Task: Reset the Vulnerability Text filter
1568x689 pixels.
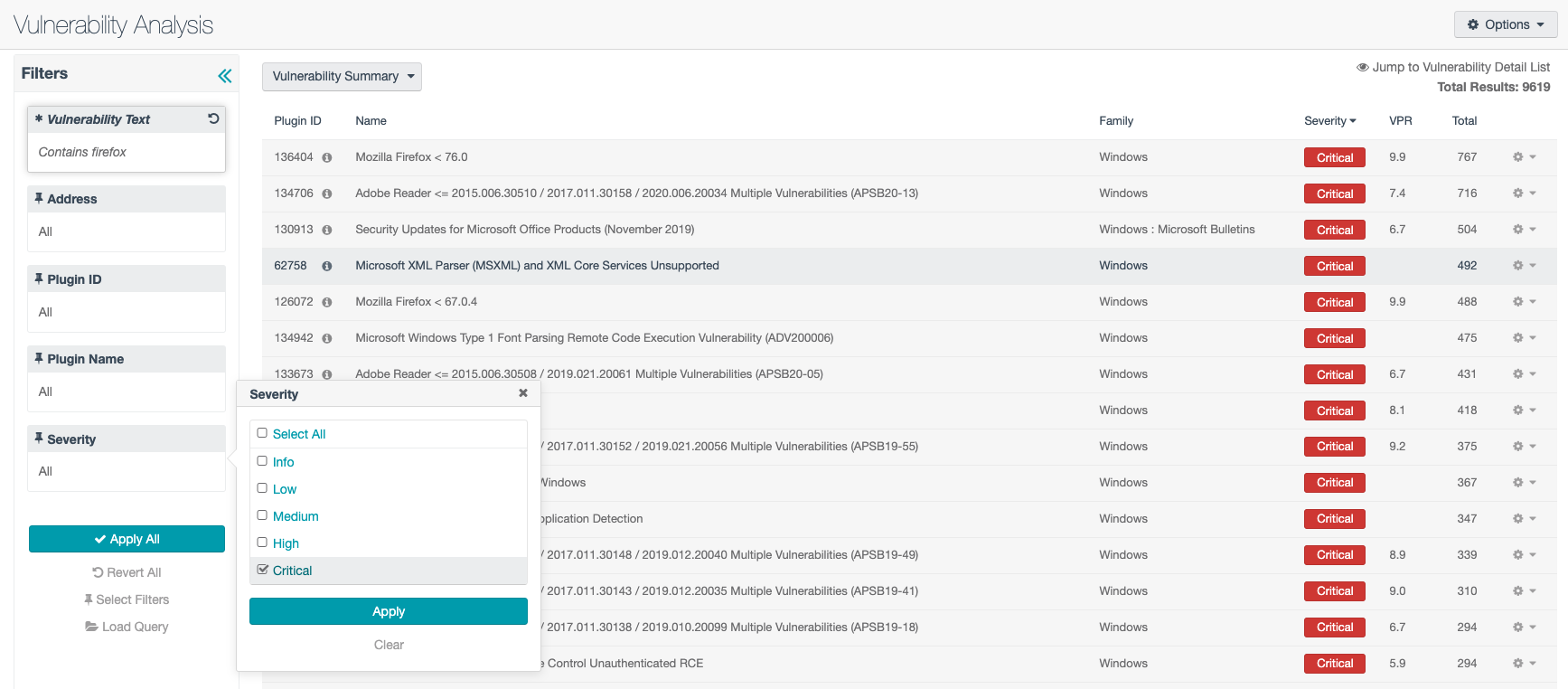Action: click(213, 118)
